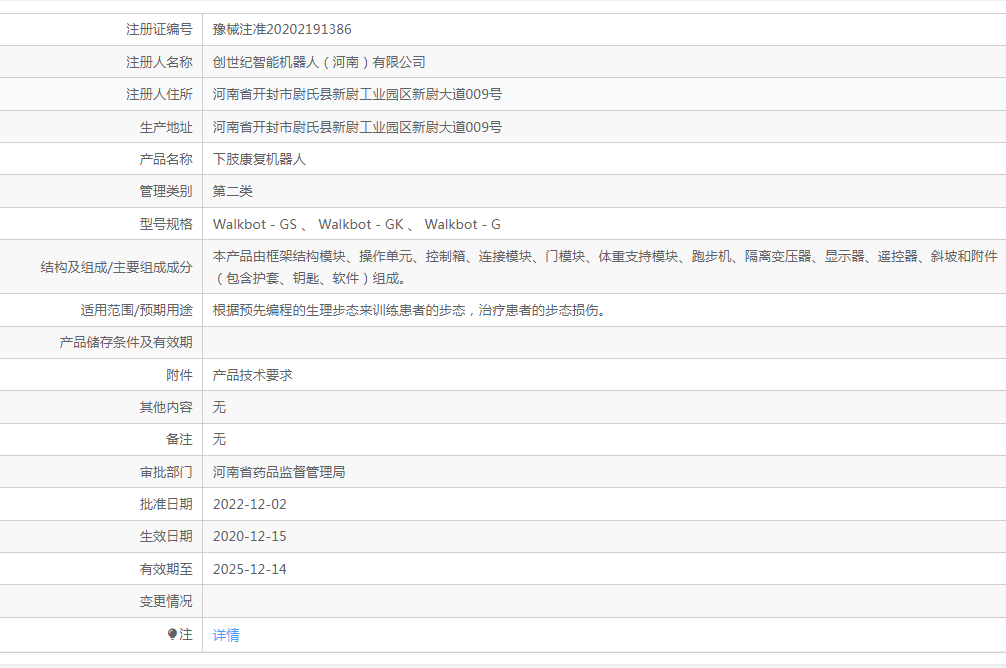Click the 产品储存条件及有效期 label
The image size is (1006, 668).
[x=126, y=343]
